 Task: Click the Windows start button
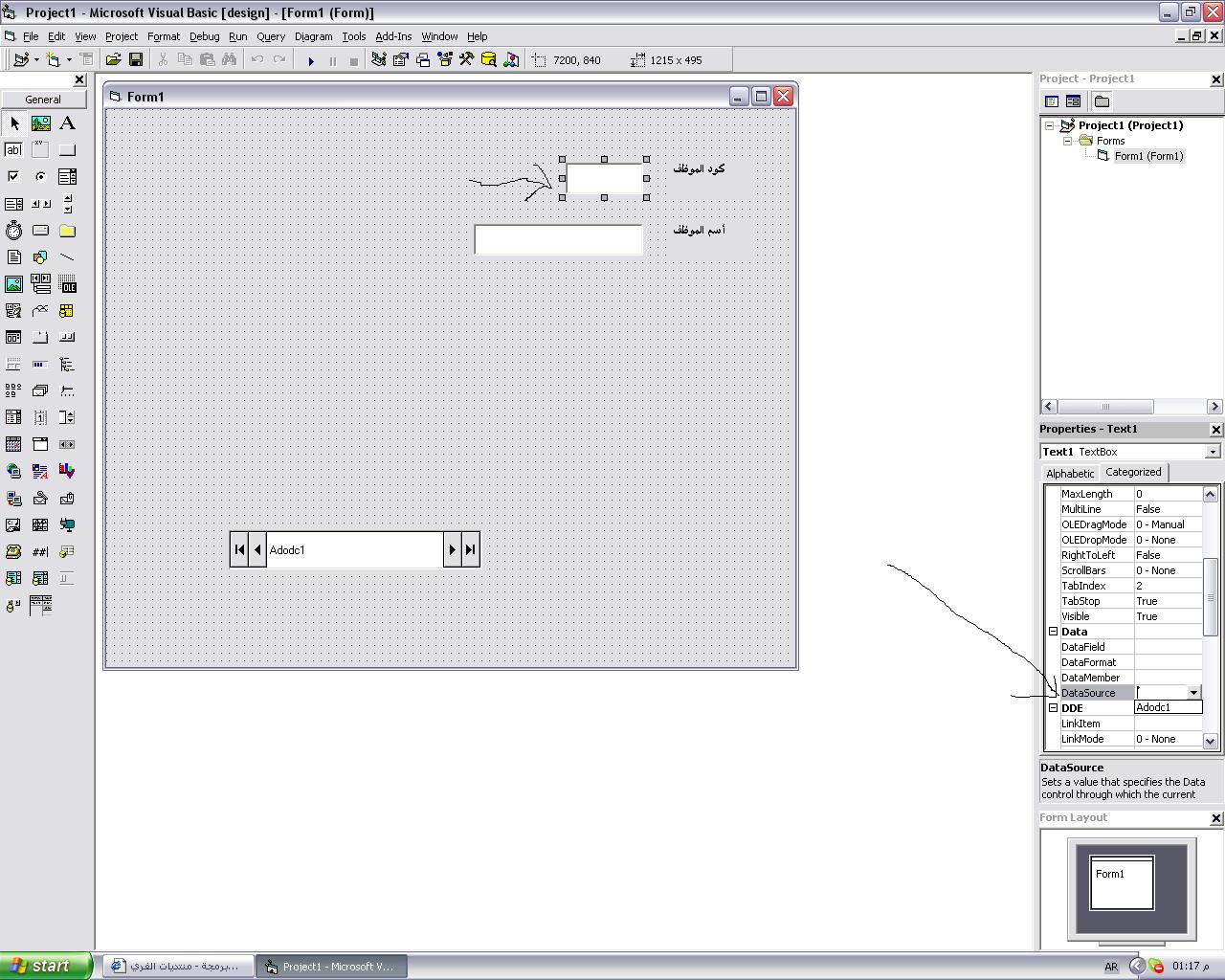46,967
